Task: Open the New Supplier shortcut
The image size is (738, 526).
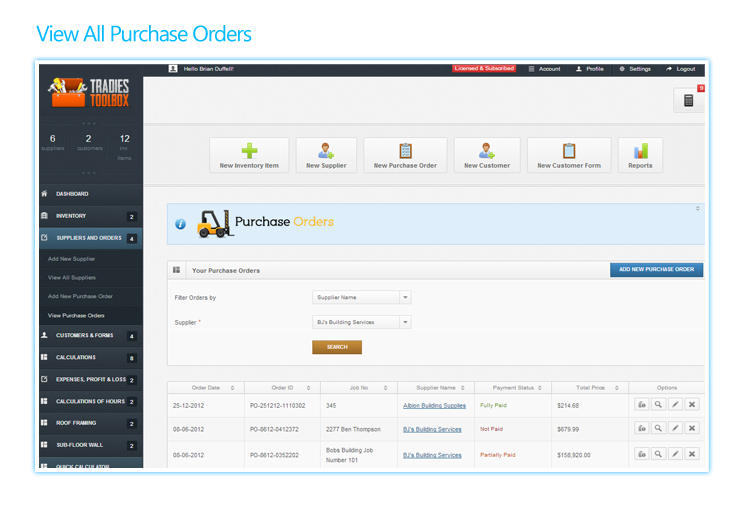Action: pos(326,151)
